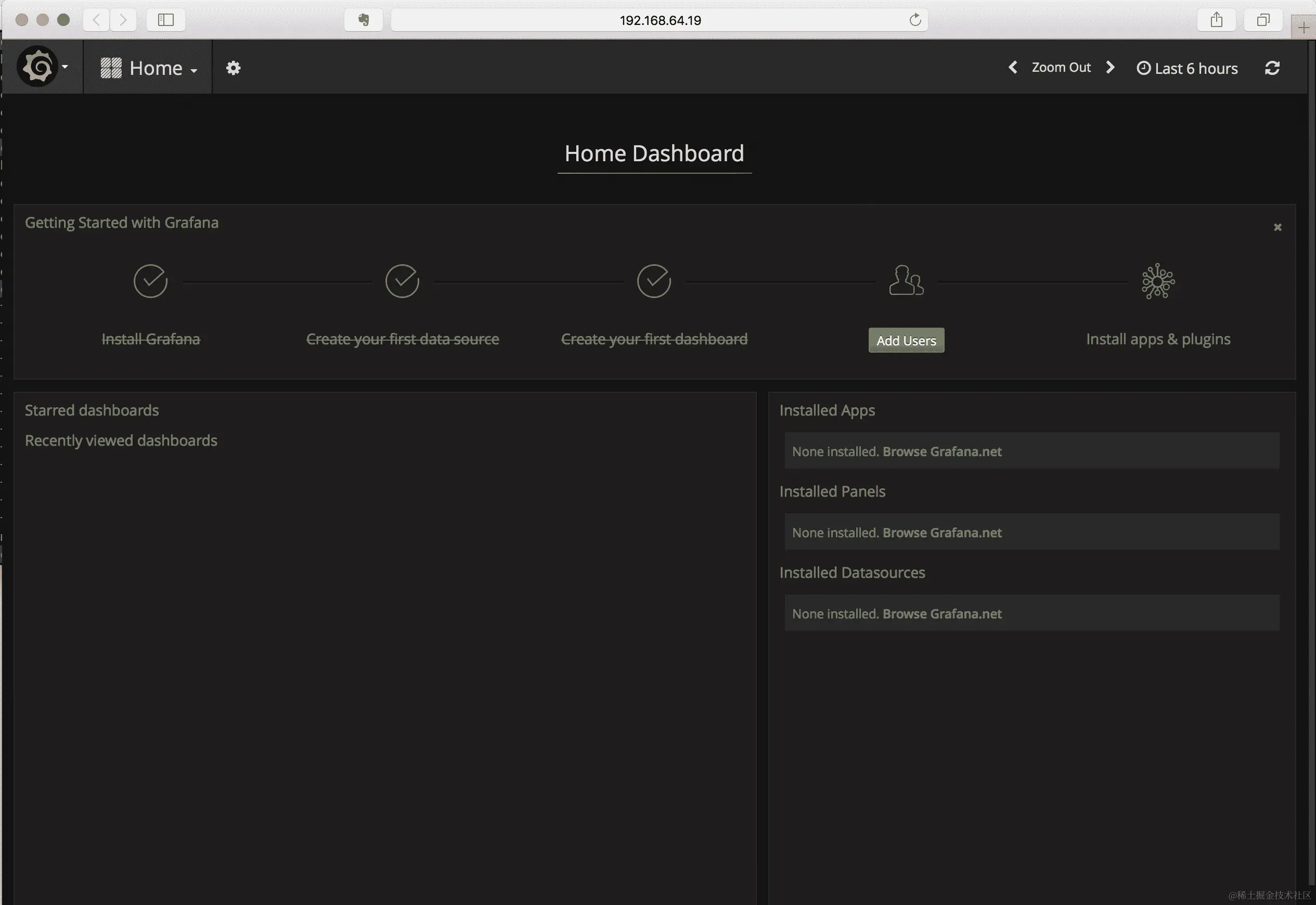
Task: Open the Last 6 hours time picker
Action: [x=1188, y=68]
